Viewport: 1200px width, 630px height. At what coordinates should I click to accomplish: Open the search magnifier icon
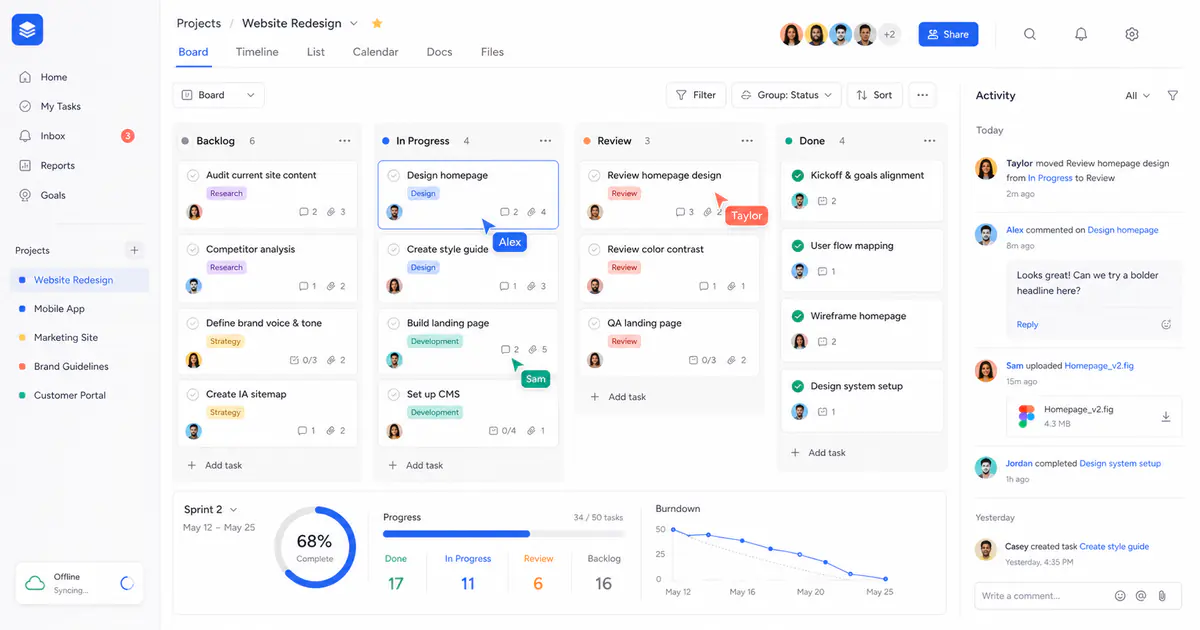[x=1030, y=34]
